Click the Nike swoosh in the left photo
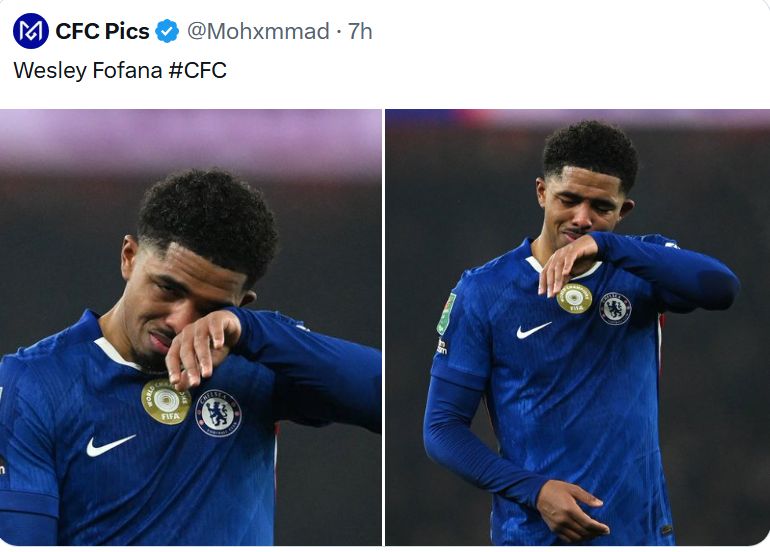The height and width of the screenshot is (552, 770). click(x=109, y=444)
